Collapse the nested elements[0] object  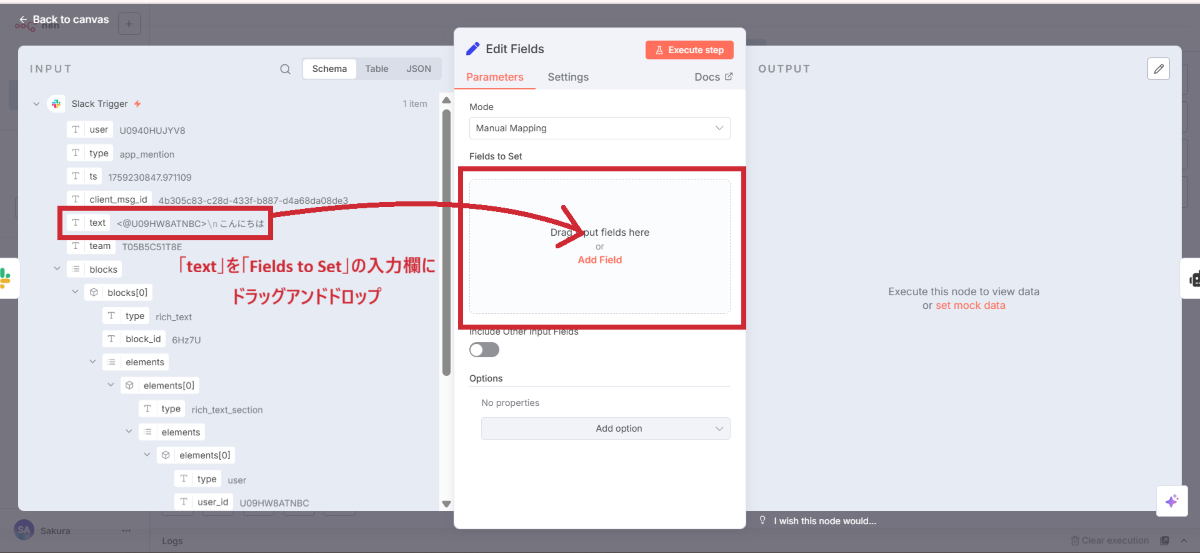point(147,455)
